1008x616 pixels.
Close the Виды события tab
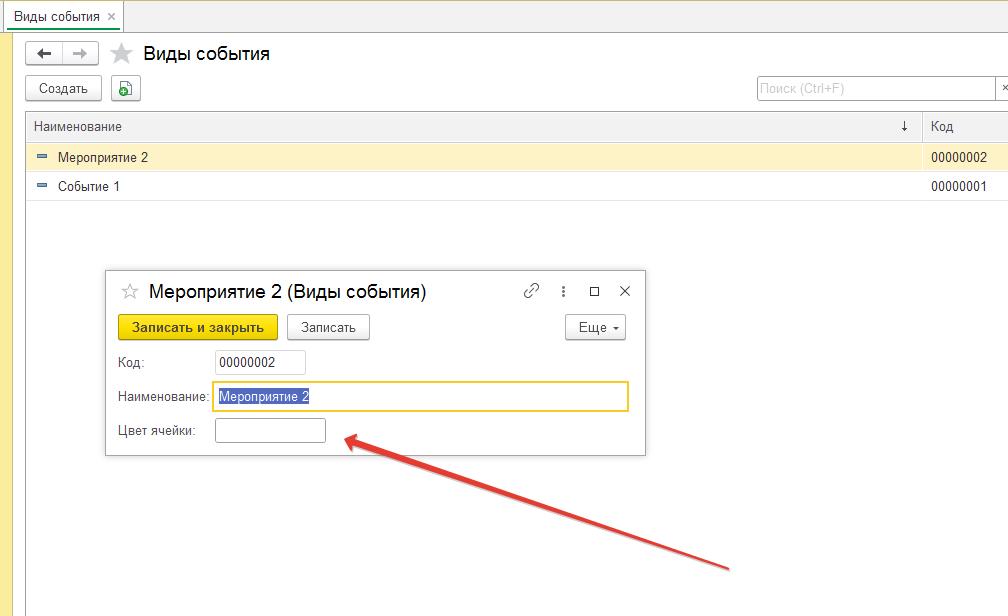point(111,17)
